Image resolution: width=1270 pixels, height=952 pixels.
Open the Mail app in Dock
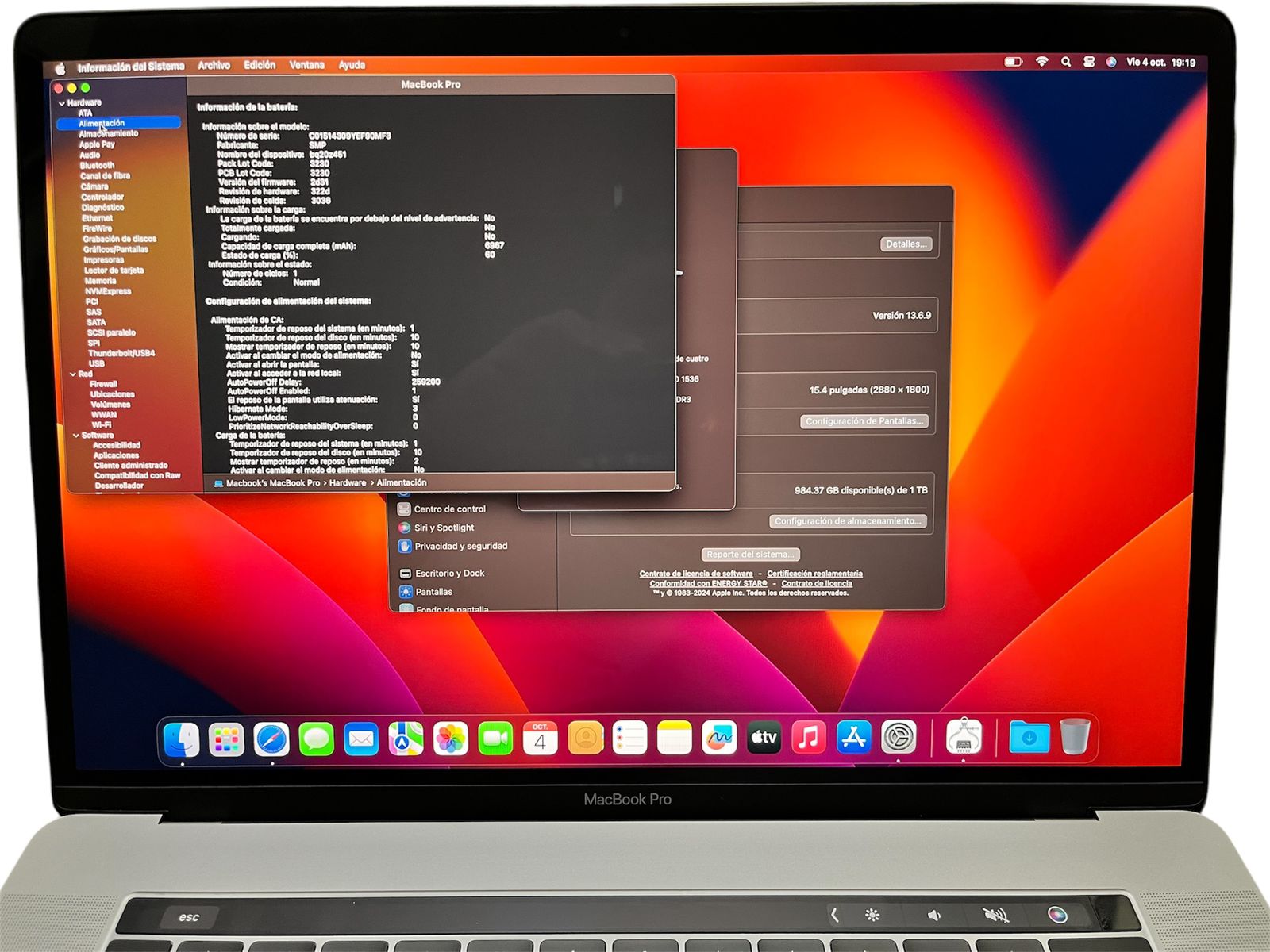(361, 739)
